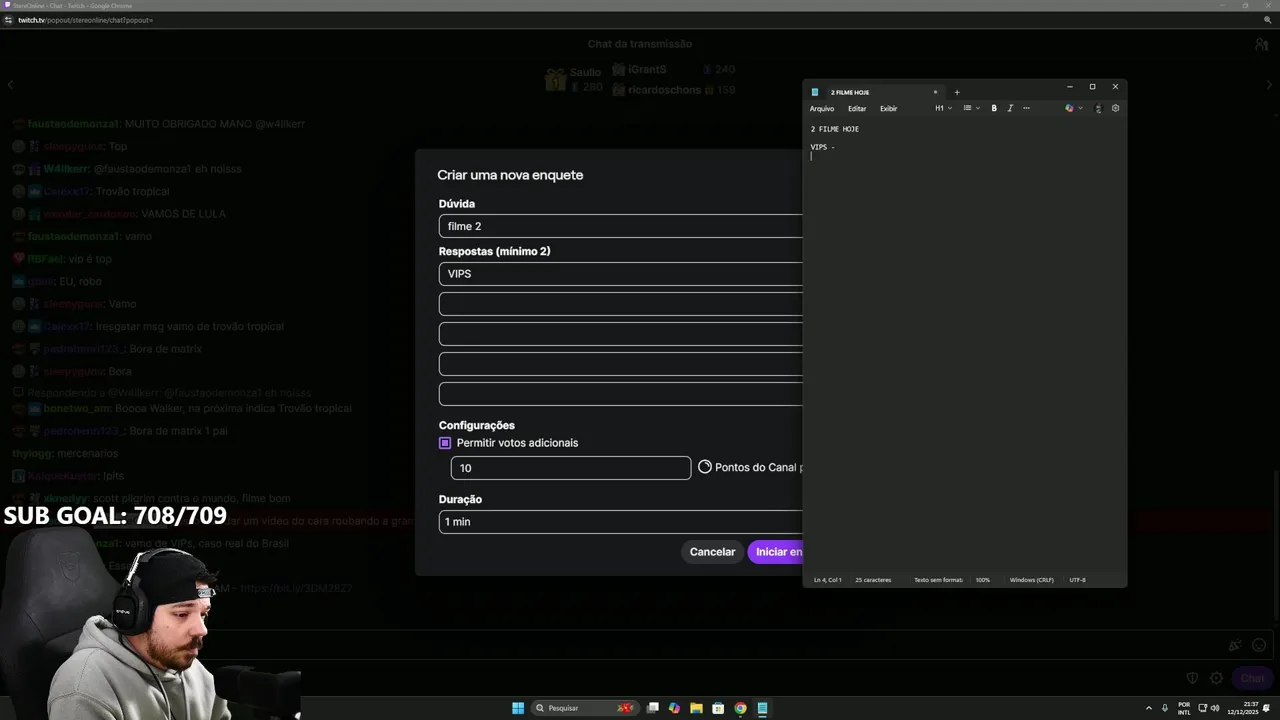This screenshot has width=1280, height=720.
Task: Open File Explorer from taskbar
Action: click(696, 708)
